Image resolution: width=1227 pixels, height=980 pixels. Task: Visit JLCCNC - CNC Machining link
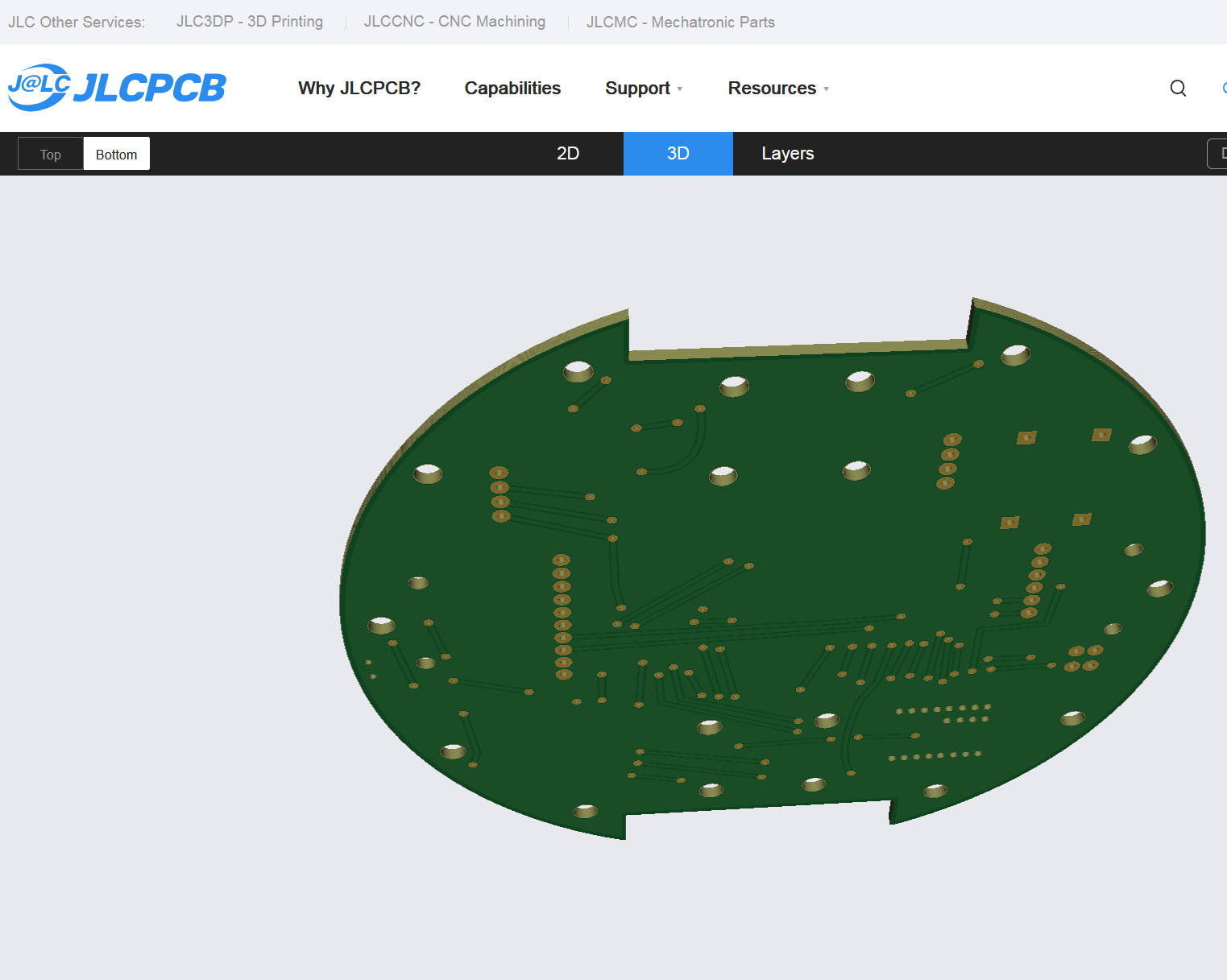pos(454,22)
